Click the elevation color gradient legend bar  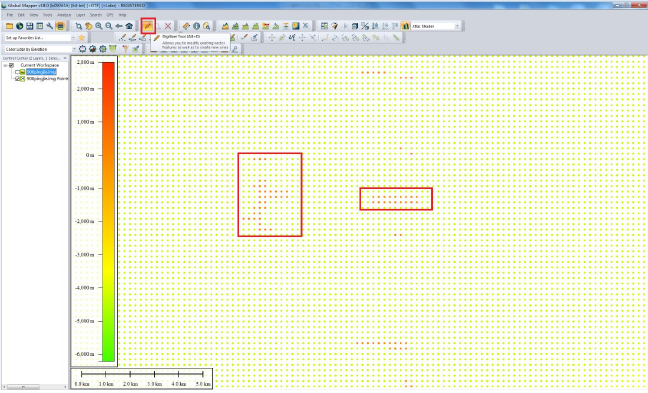click(x=108, y=212)
